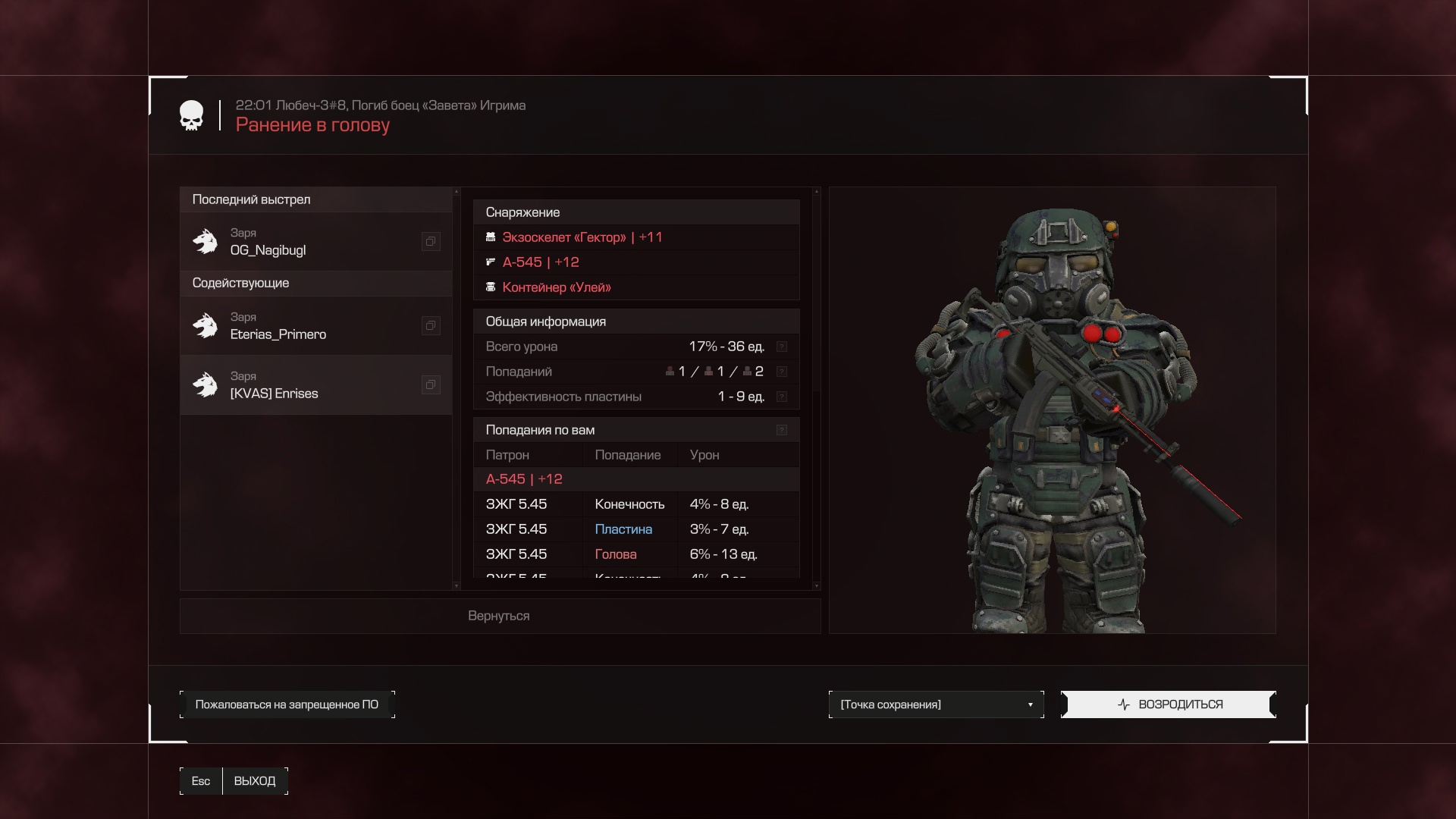1456x819 pixels.
Task: Open help icon for Эффективность пластины
Action: coord(782,397)
